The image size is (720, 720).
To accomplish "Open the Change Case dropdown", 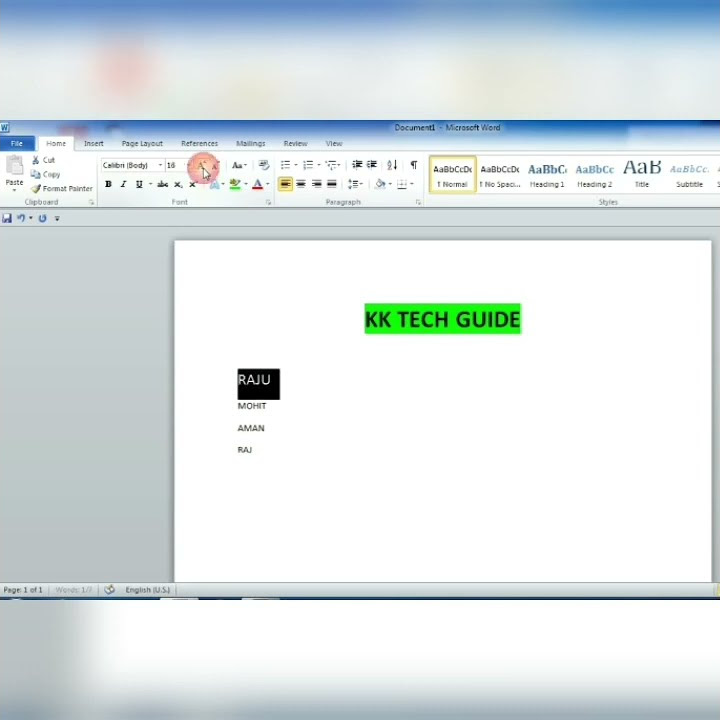I will click(239, 165).
